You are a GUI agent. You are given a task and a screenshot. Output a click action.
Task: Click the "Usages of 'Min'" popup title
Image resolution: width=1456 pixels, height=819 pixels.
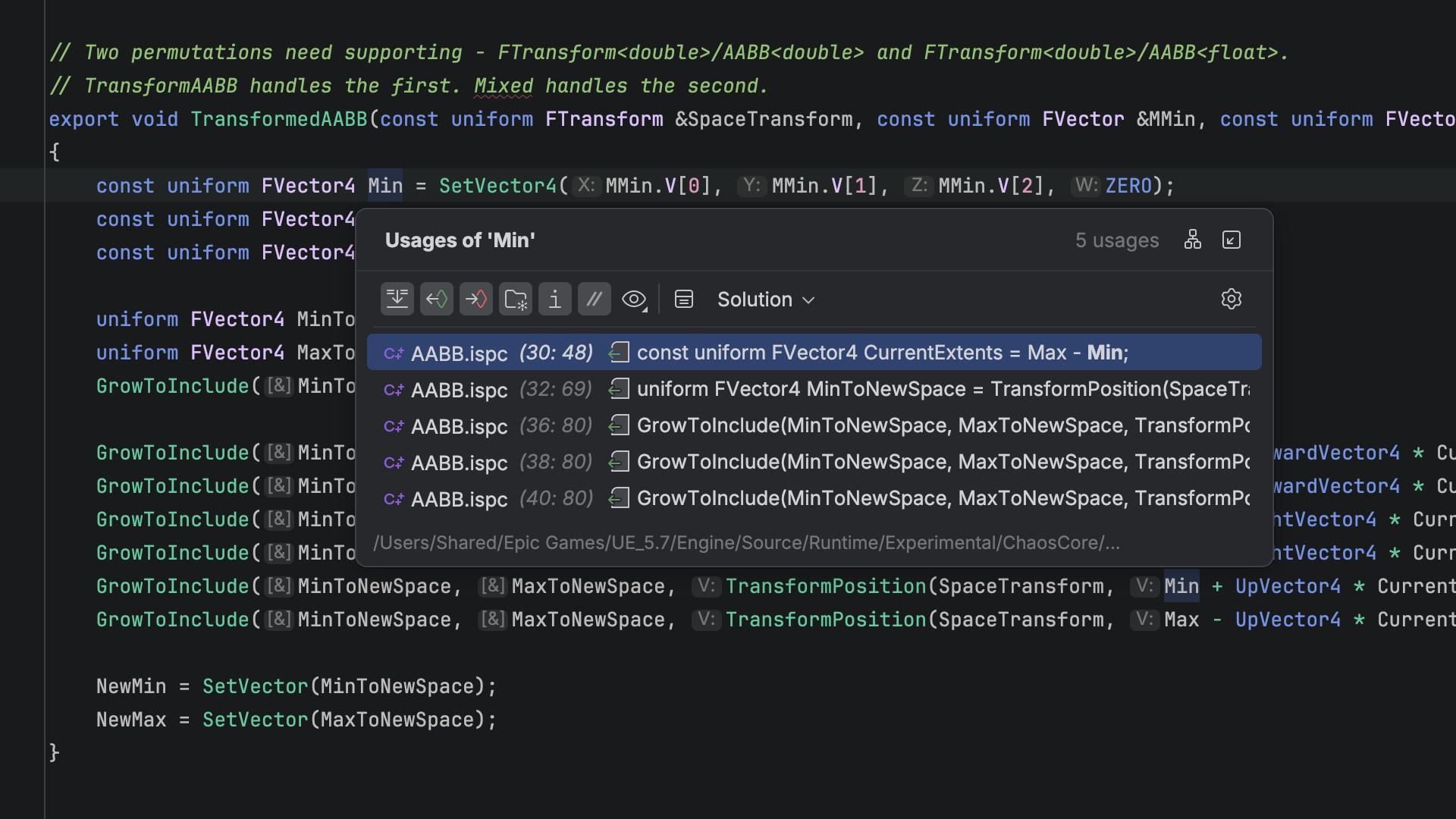pyautogui.click(x=460, y=240)
